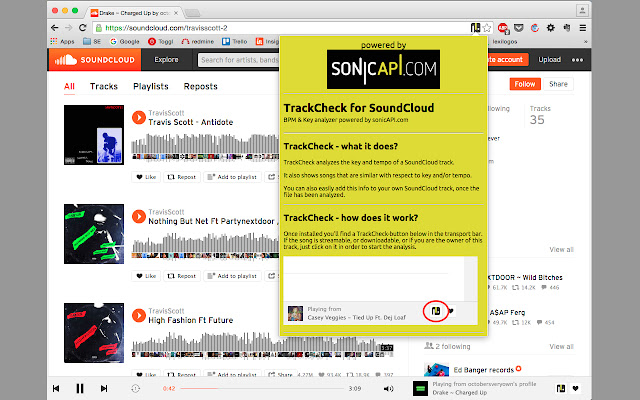Share the High Fashion track

click(279, 374)
